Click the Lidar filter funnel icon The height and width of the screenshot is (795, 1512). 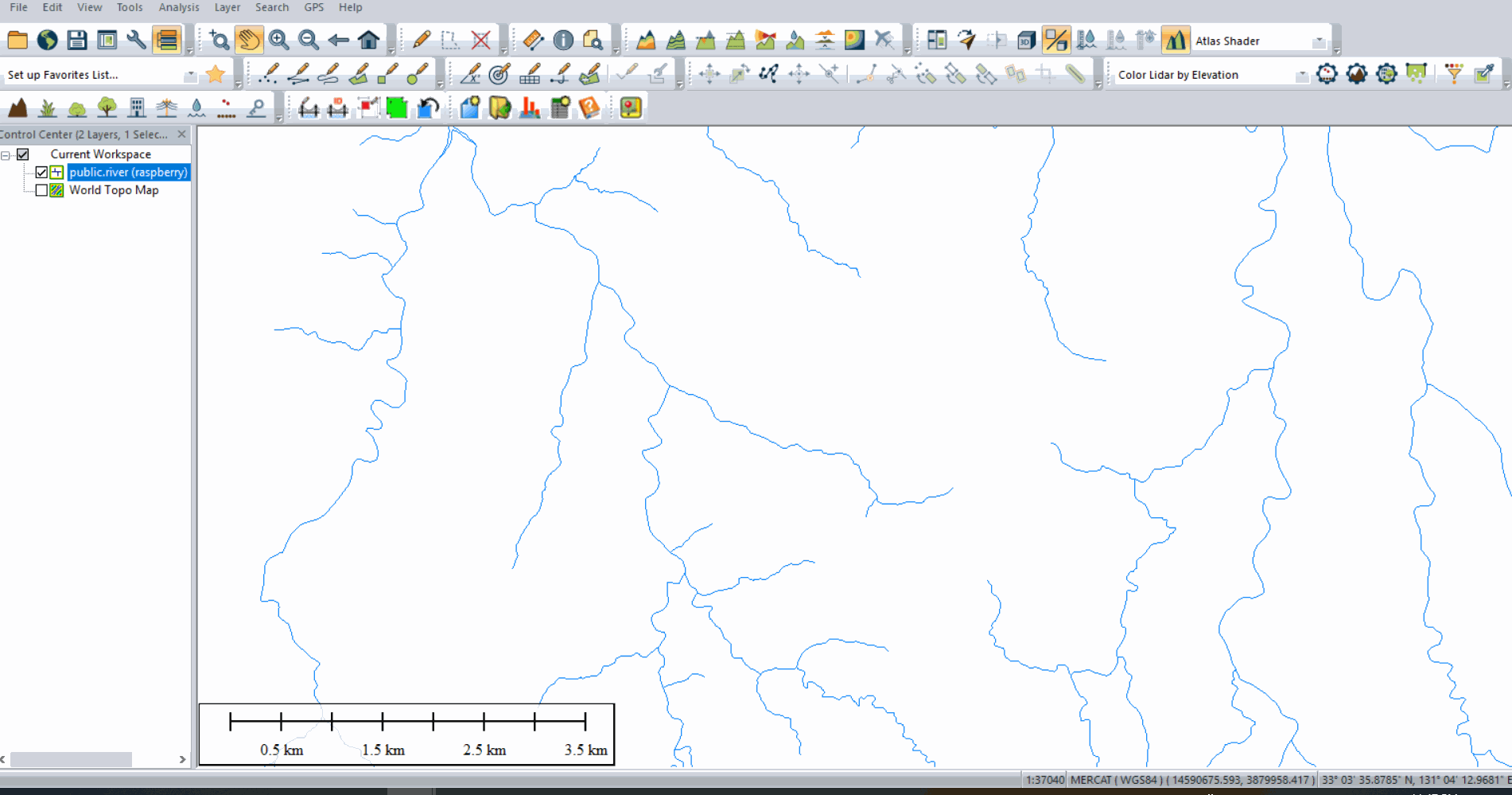[1454, 74]
